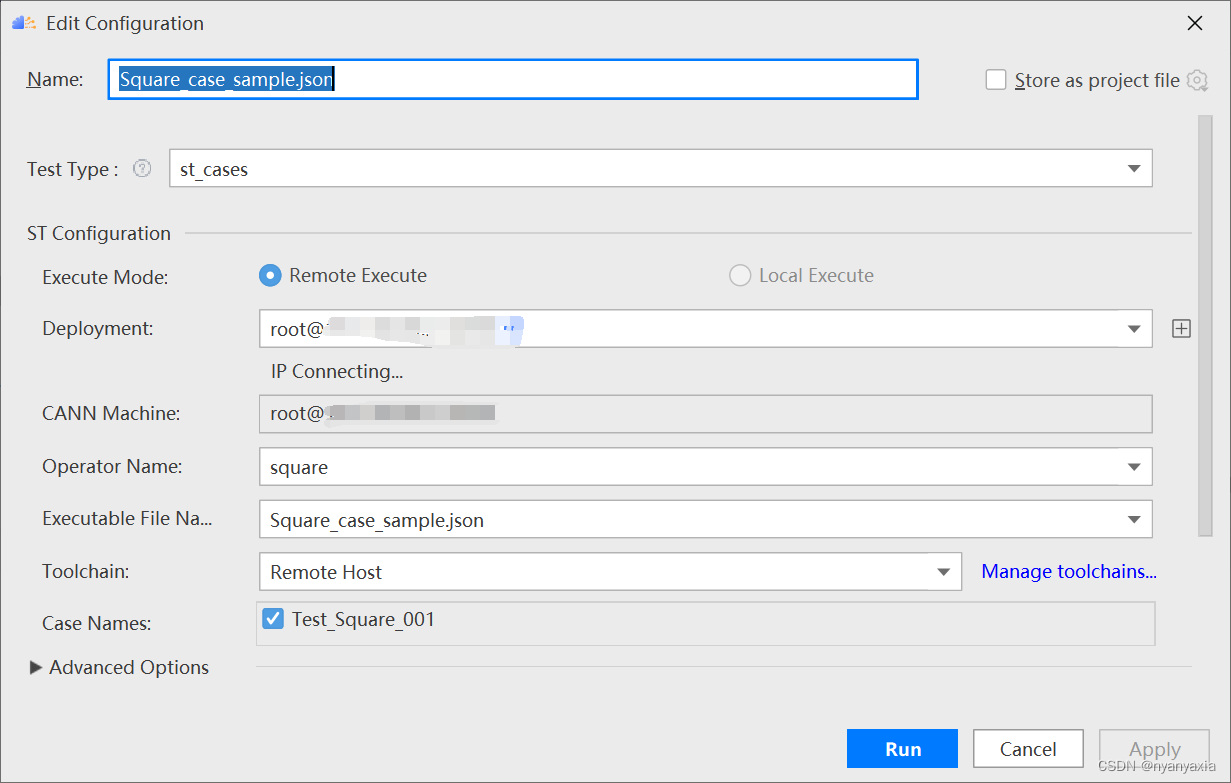Open the Test Type dropdown

(x=1134, y=169)
